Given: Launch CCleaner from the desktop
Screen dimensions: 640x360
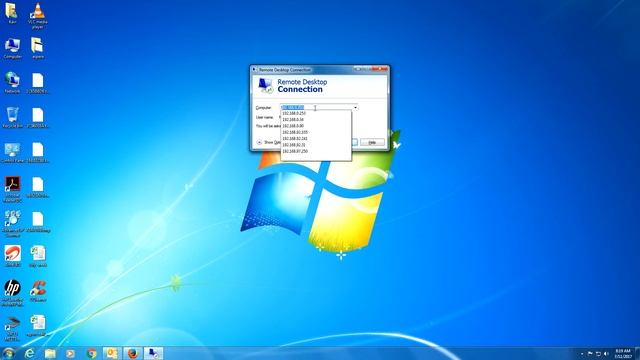Looking at the screenshot, I should click(38, 291).
